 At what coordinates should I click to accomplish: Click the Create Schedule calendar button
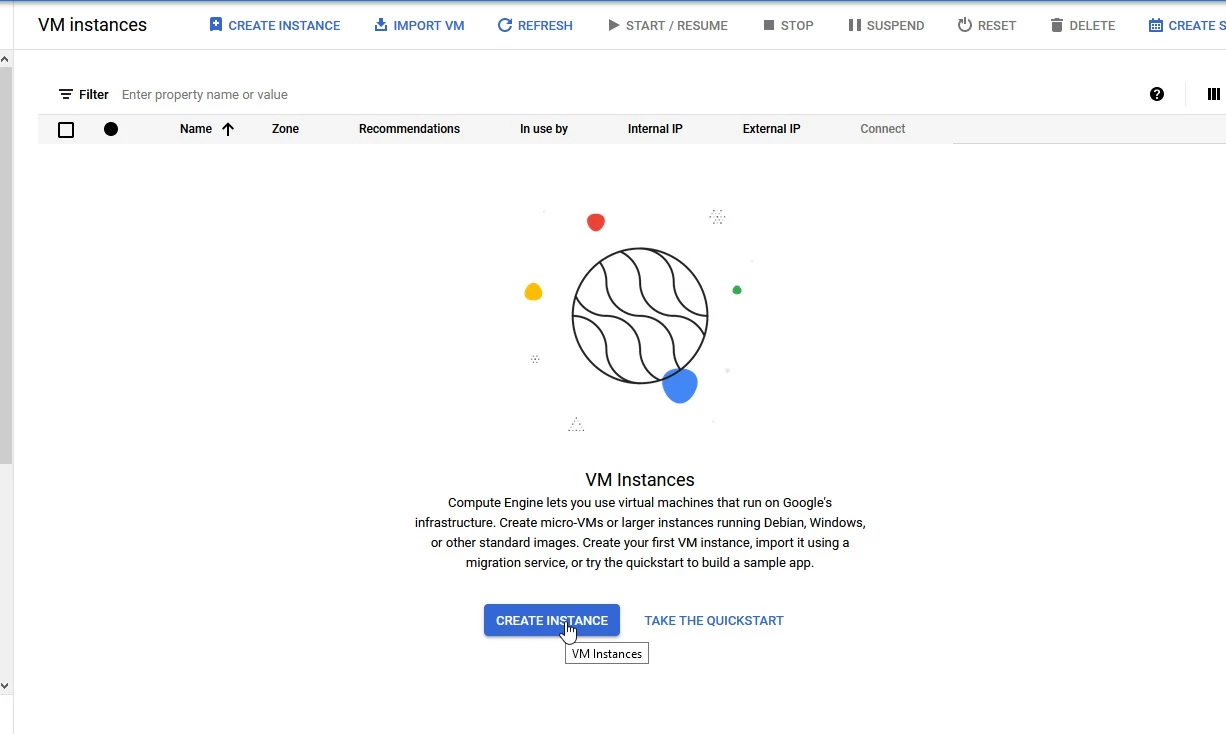[1187, 25]
